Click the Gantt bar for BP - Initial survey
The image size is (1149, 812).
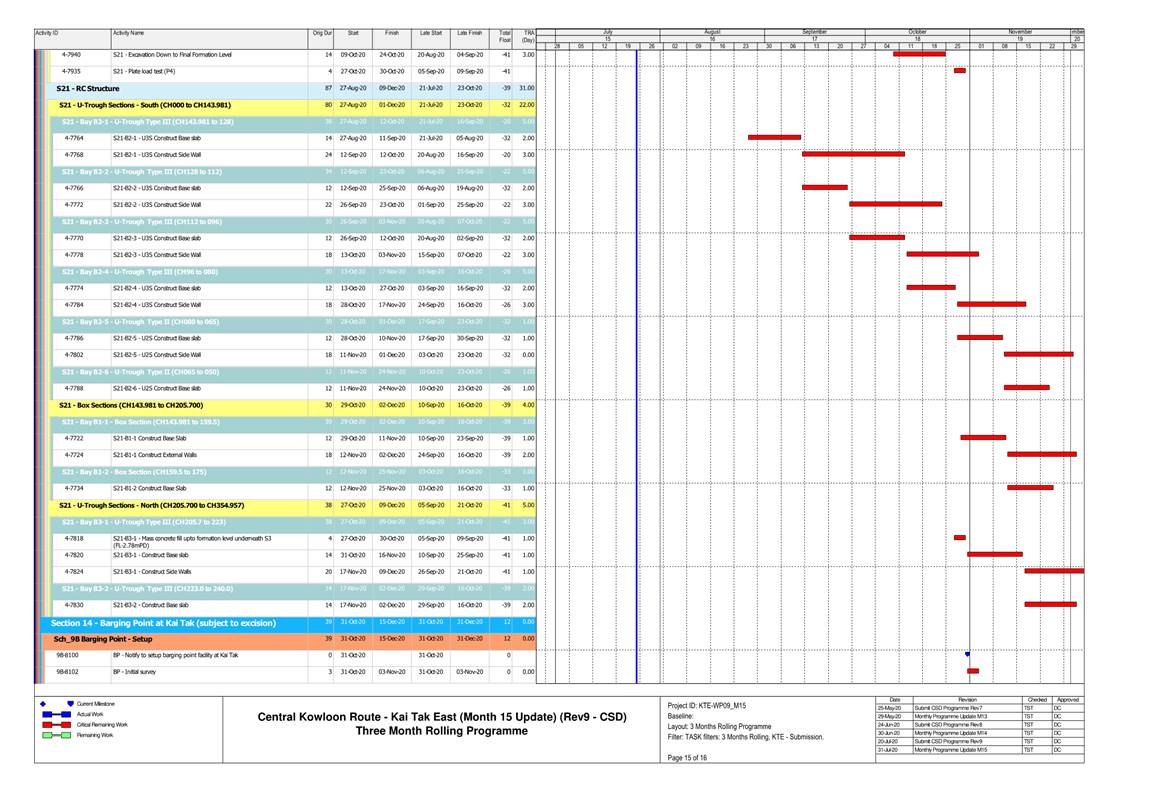coord(973,671)
